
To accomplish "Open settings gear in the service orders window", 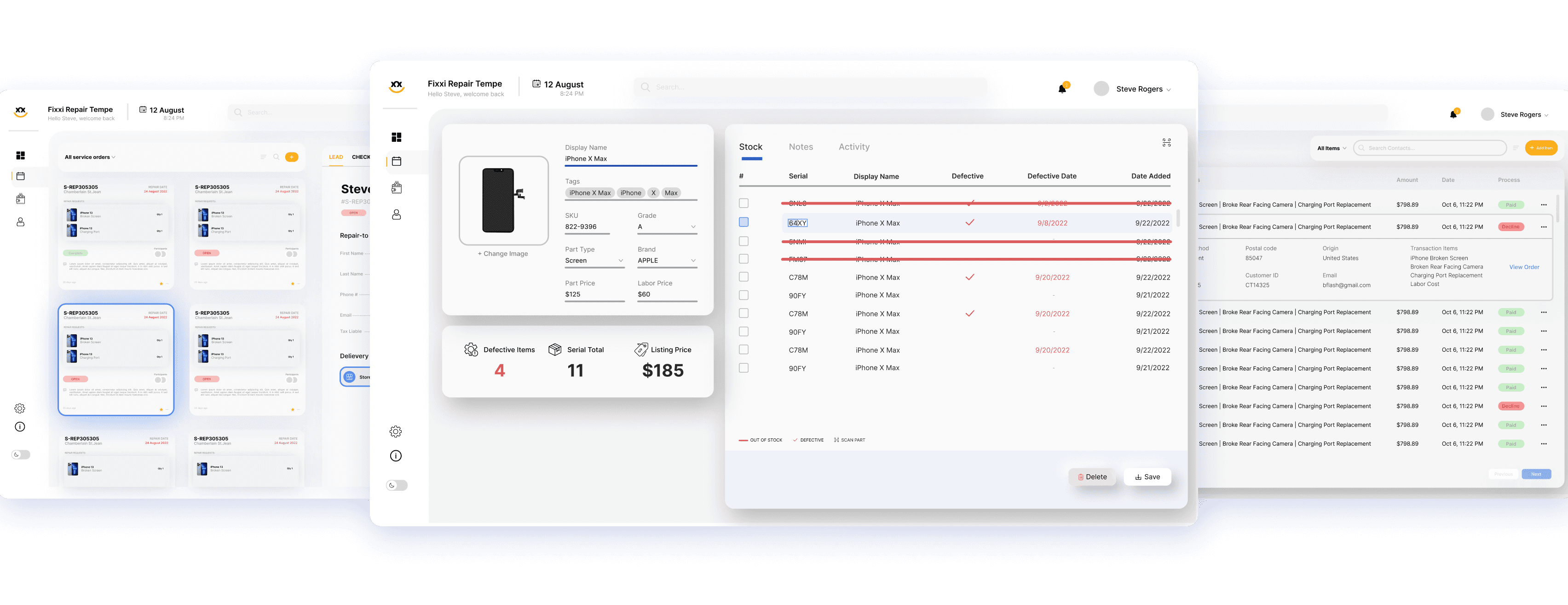I will pos(19,408).
